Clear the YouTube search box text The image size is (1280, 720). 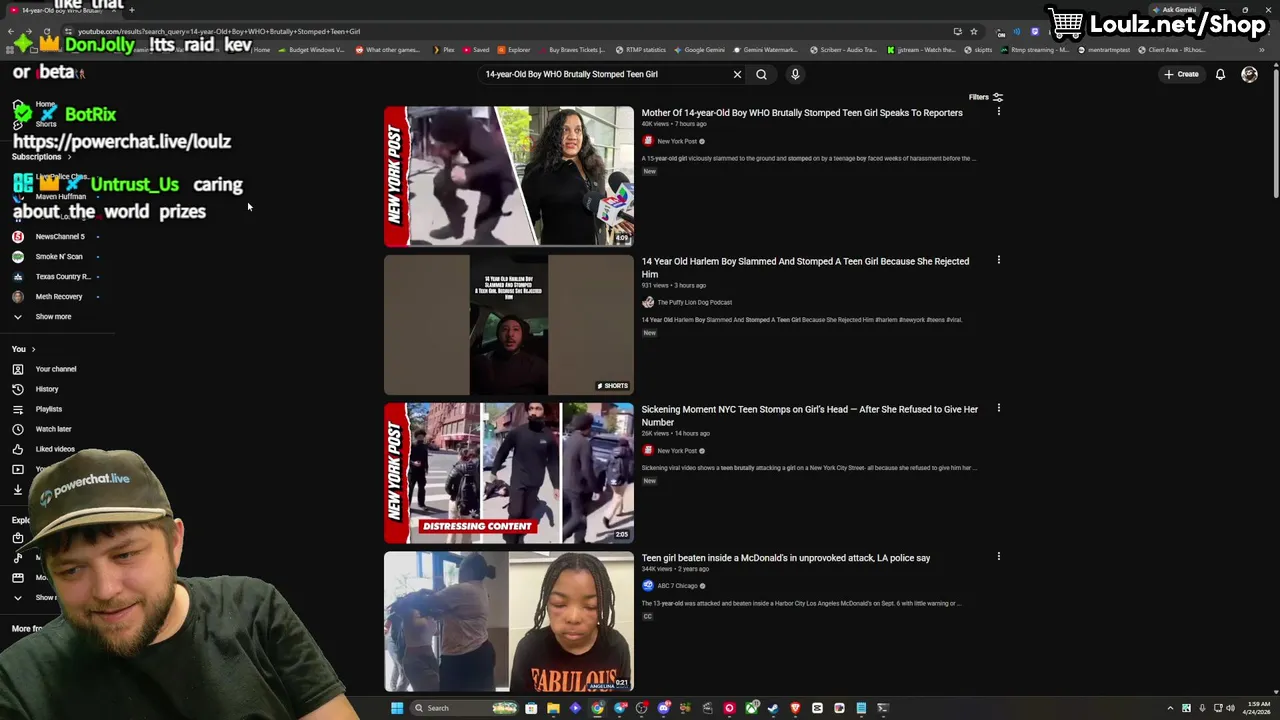pos(737,74)
